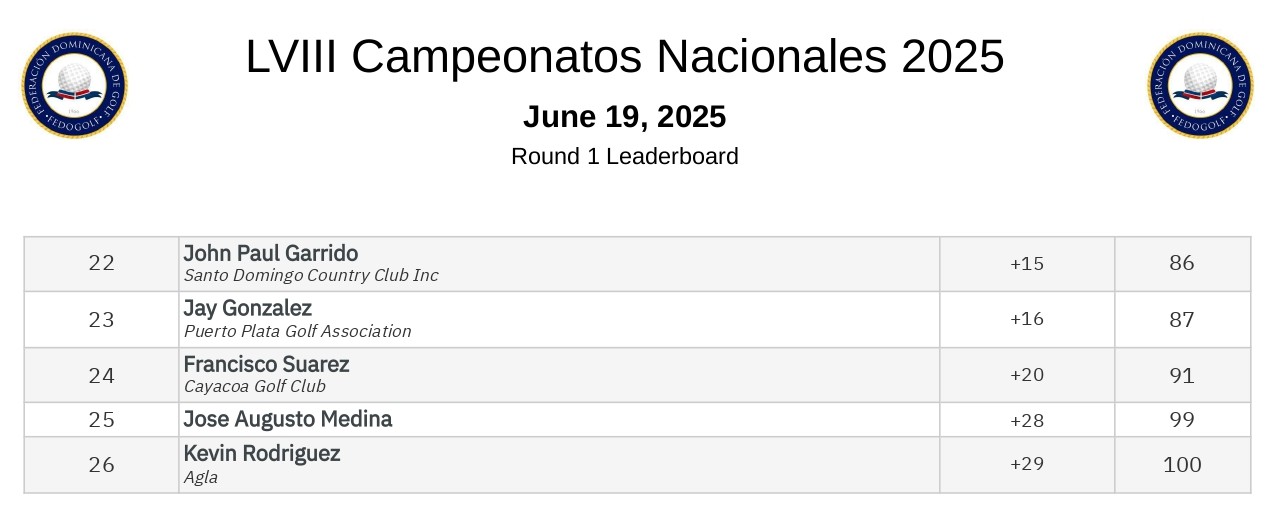This screenshot has height=513, width=1275.
Task: Open player Jose Augusto Medina
Action: pyautogui.click(x=288, y=419)
